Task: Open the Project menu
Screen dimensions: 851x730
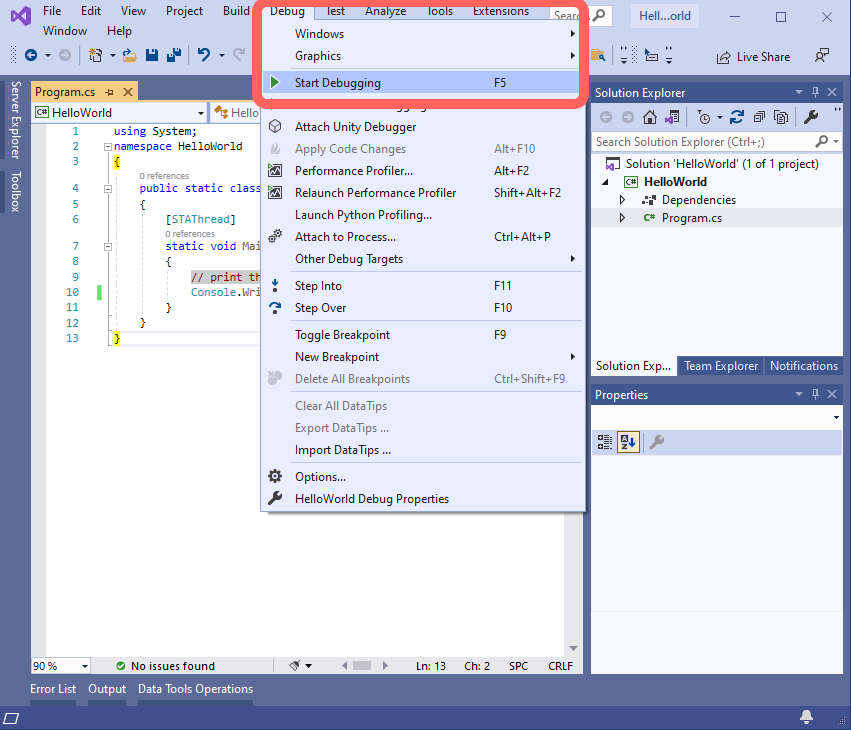Action: 184,11
